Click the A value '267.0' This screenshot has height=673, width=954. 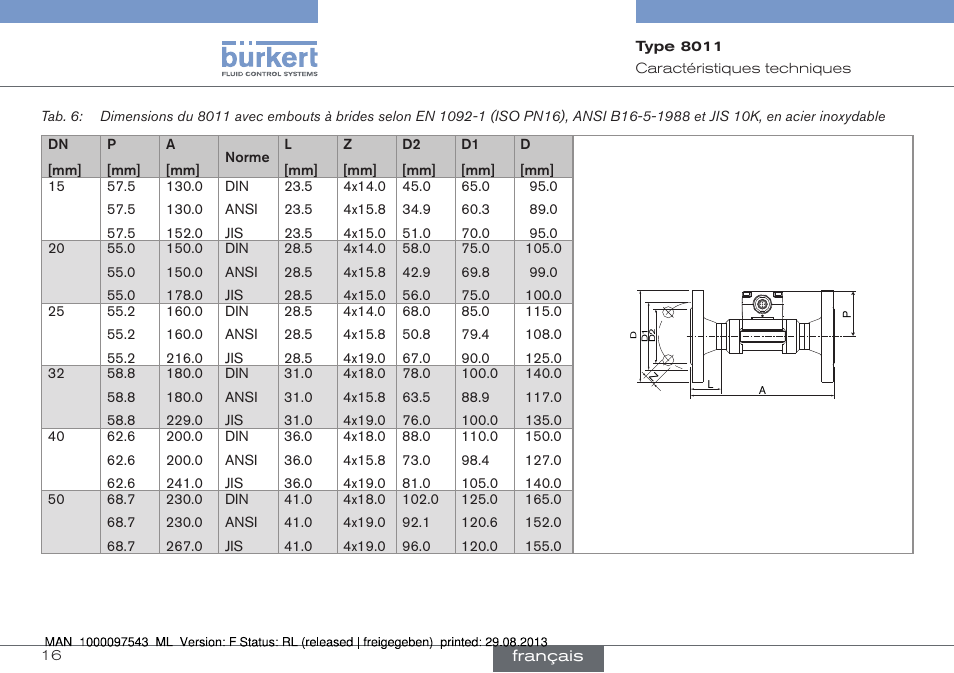184,546
